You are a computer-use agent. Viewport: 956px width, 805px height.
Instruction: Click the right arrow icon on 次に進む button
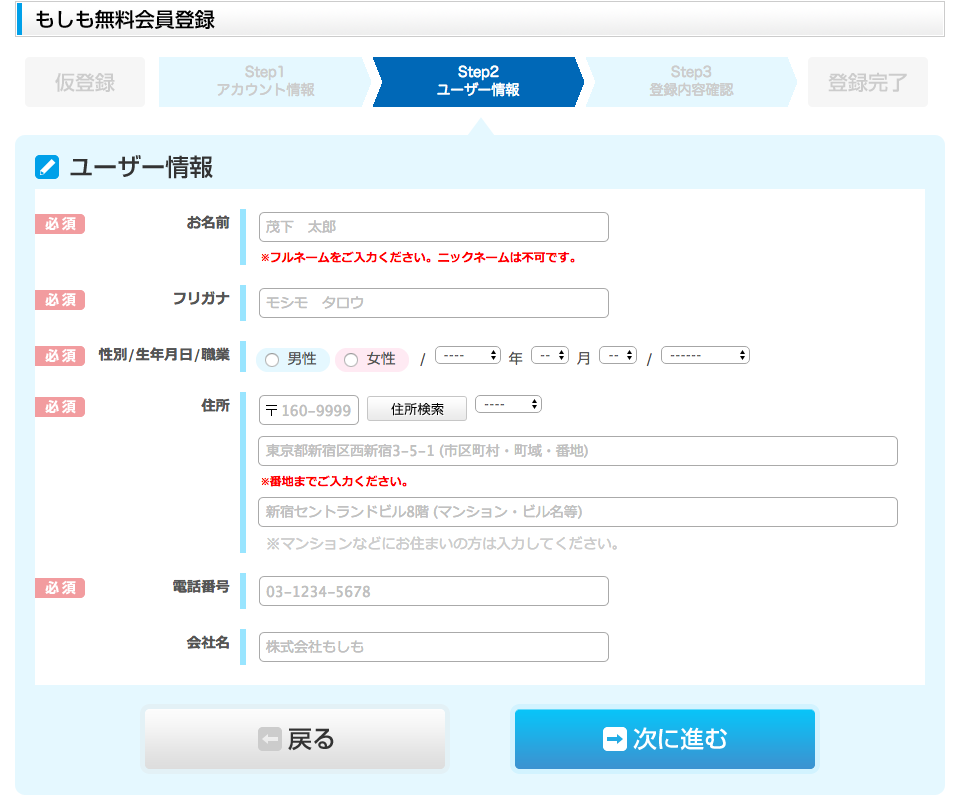pyautogui.click(x=615, y=739)
